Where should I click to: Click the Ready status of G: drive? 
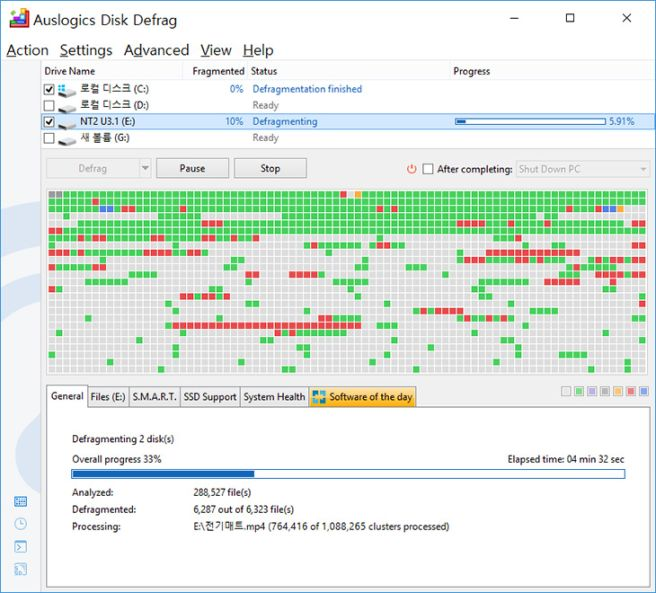(265, 138)
